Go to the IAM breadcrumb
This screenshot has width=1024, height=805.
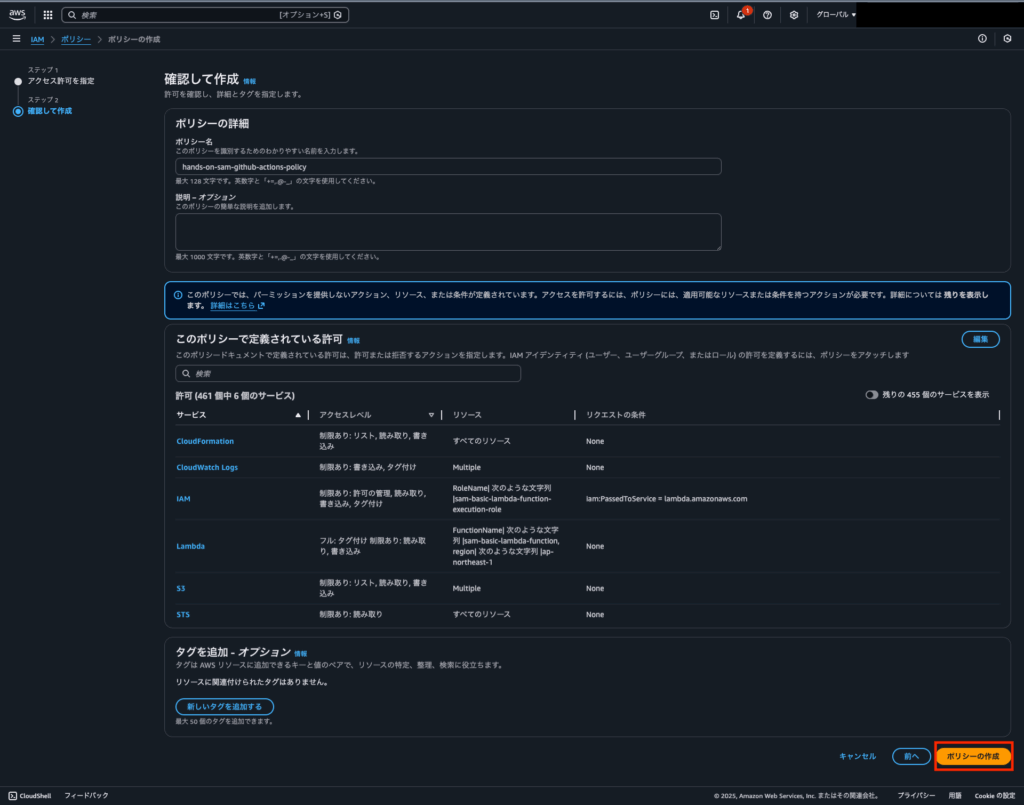(x=37, y=38)
